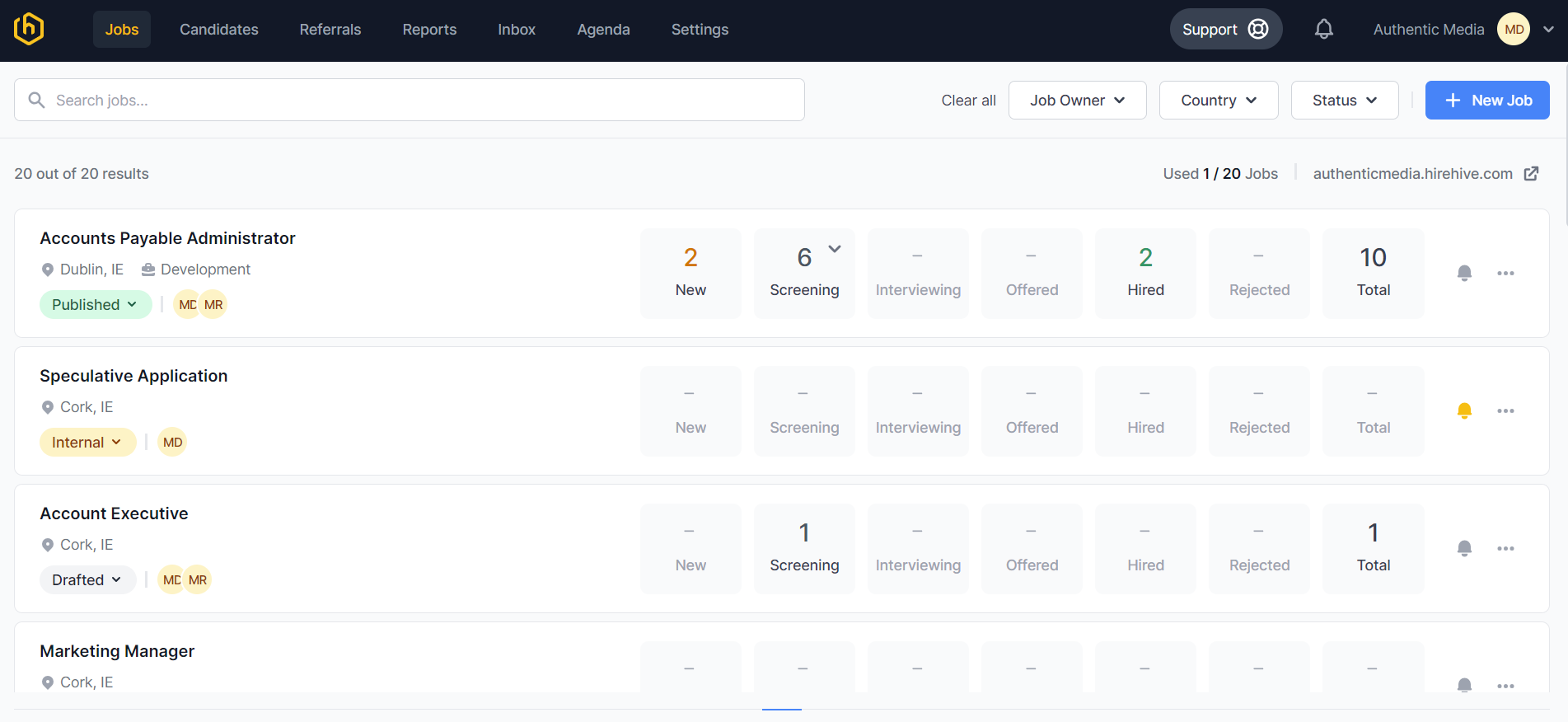This screenshot has width=1568, height=722.
Task: Open authenticmedia.hirehive.com careers site link
Action: pyautogui.click(x=1412, y=174)
